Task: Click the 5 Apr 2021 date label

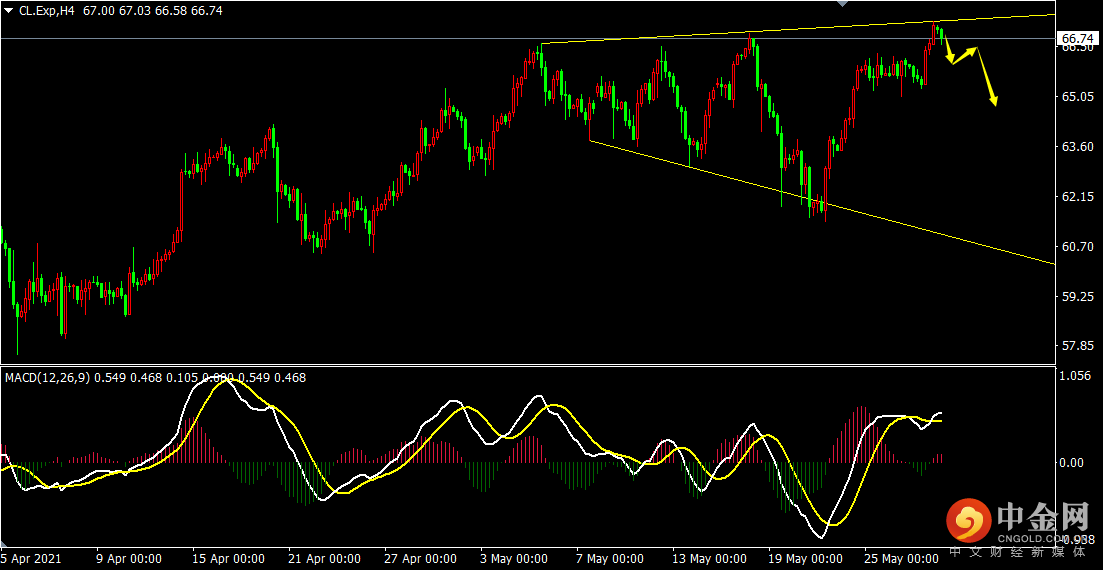Action: [31, 559]
